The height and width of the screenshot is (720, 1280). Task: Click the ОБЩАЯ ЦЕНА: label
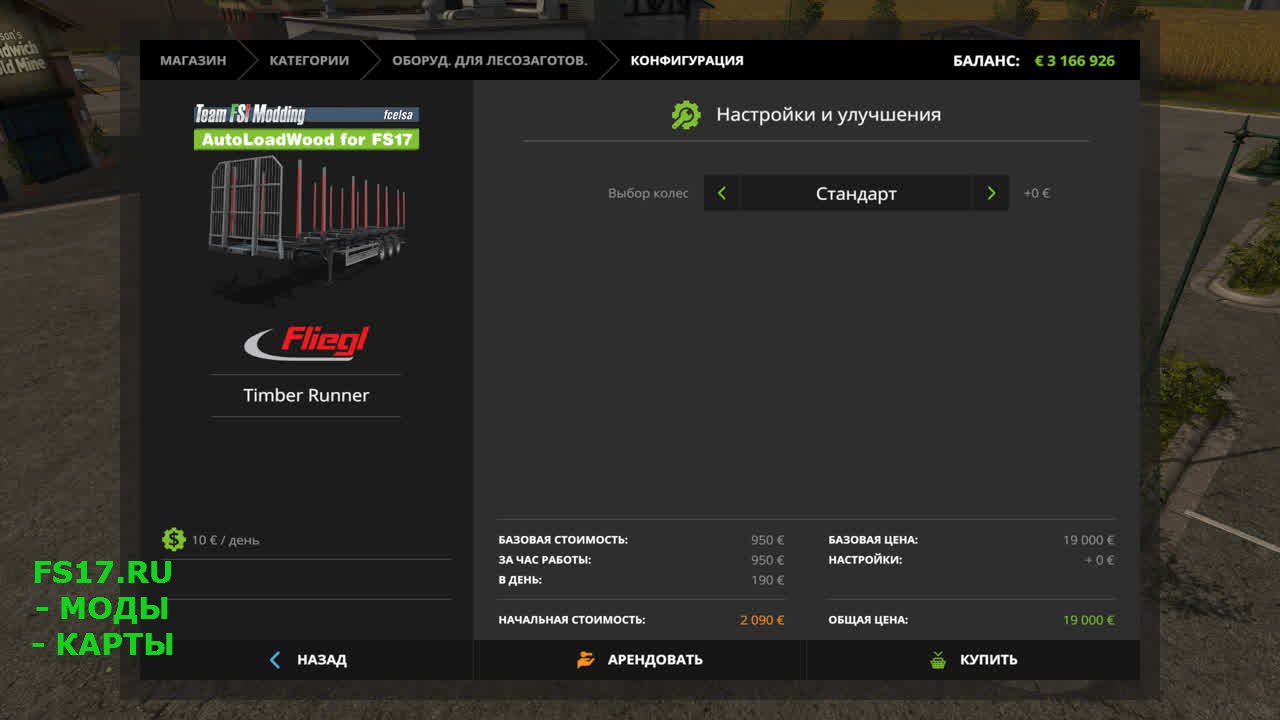coord(868,620)
